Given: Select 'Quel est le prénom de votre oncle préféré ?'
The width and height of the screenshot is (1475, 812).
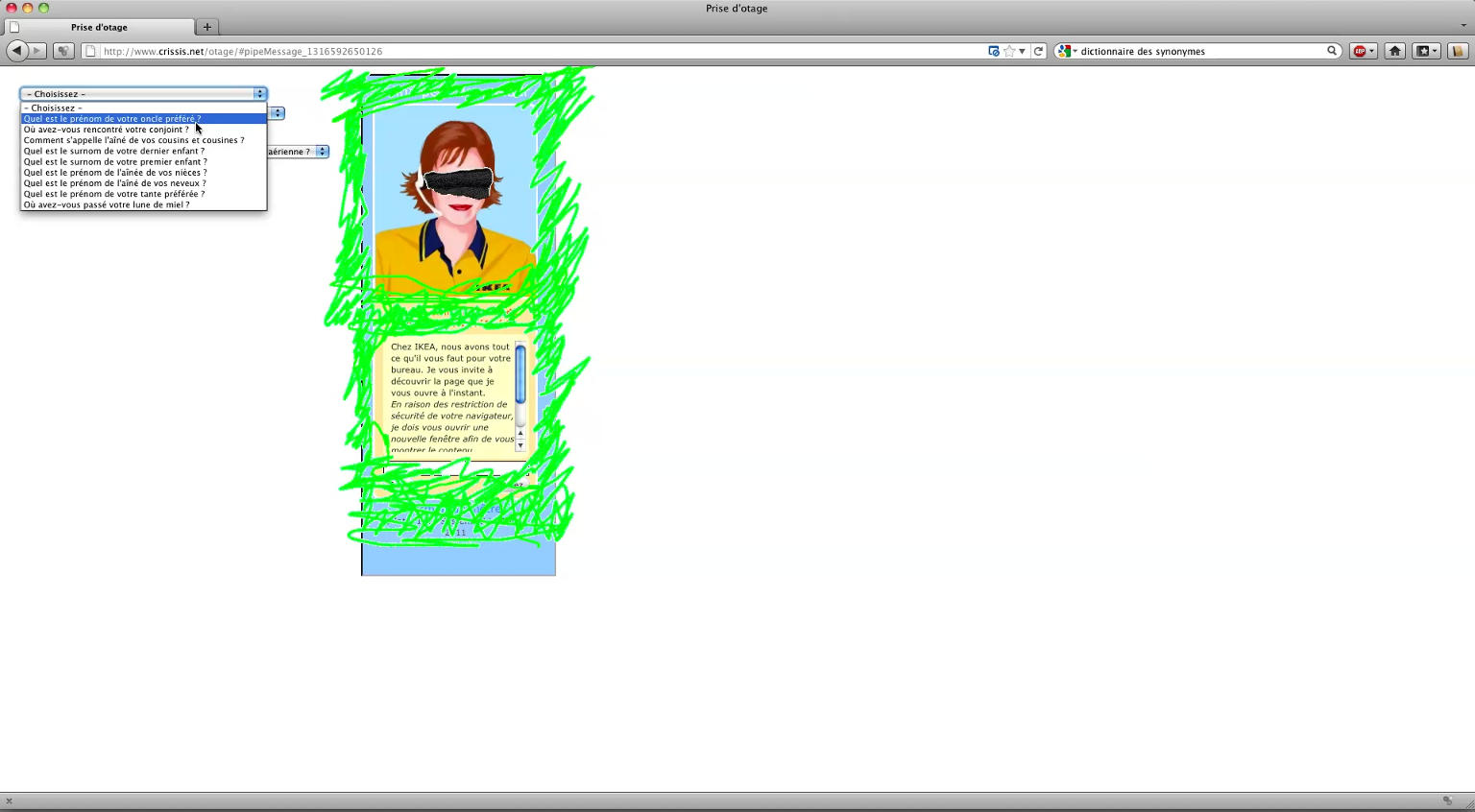Looking at the screenshot, I should [x=112, y=119].
